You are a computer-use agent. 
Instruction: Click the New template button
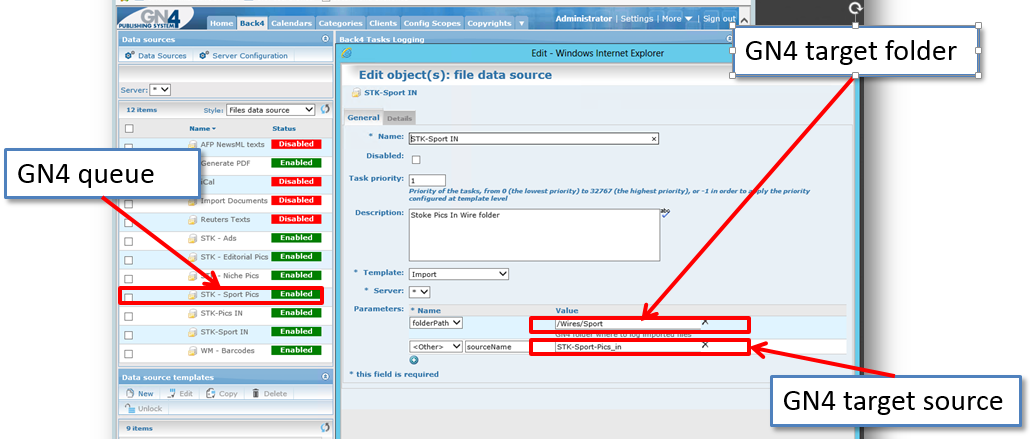click(139, 394)
